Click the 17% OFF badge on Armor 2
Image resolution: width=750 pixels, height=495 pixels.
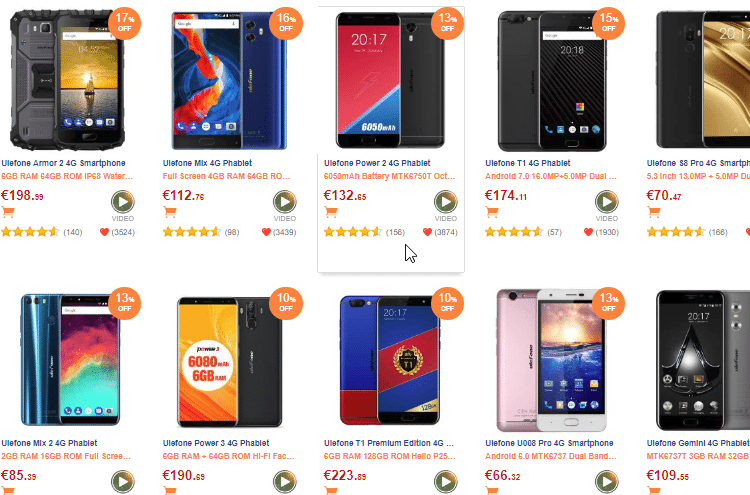tap(124, 23)
